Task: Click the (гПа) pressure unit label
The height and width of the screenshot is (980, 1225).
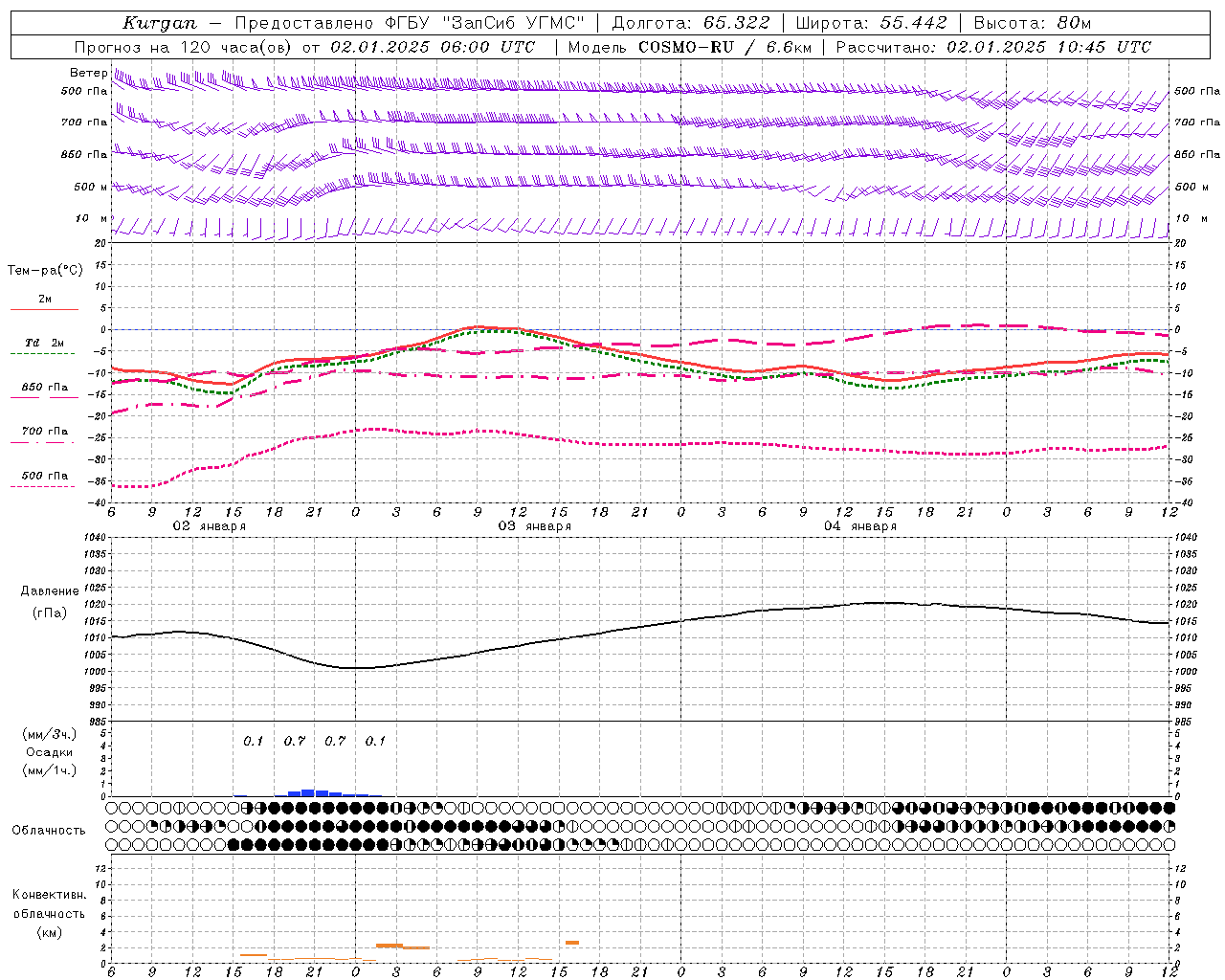Action: [x=49, y=613]
